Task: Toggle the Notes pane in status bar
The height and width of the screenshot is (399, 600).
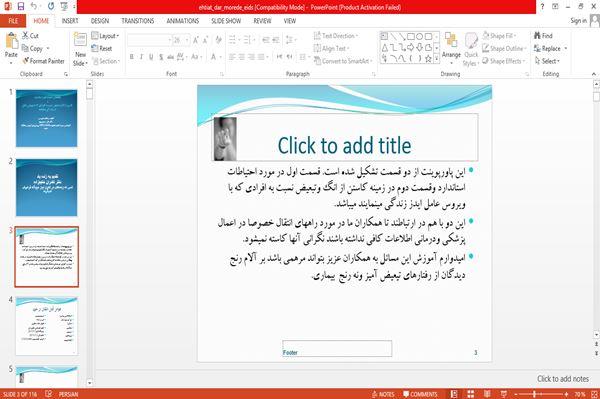Action: [383, 394]
